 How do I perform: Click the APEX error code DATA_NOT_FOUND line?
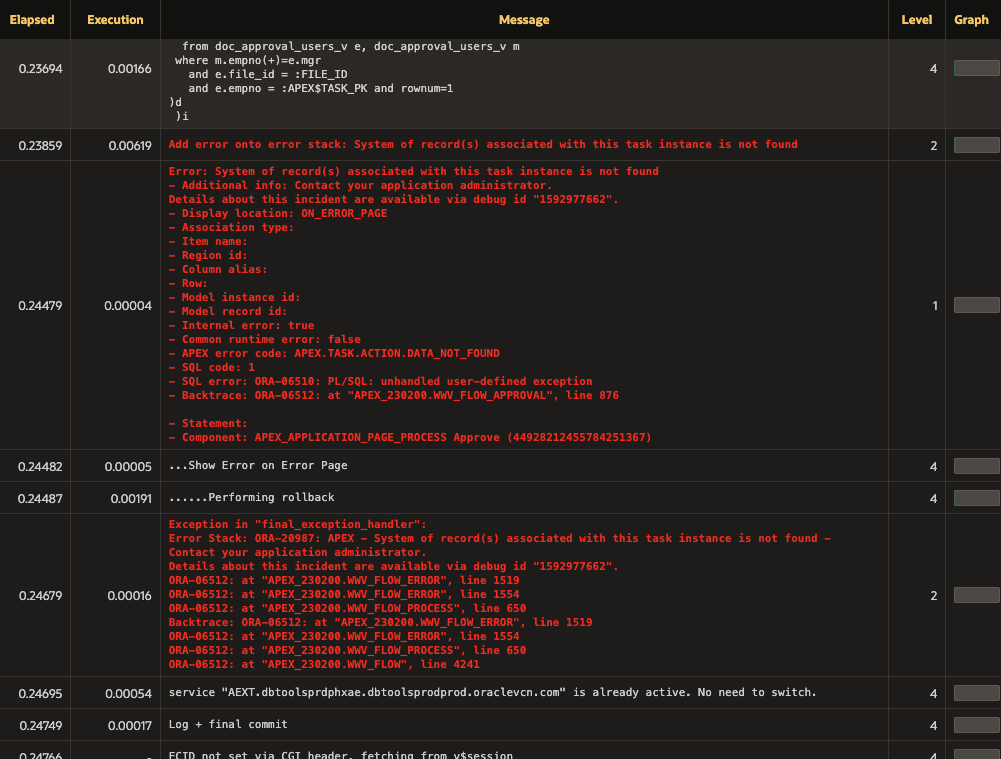pos(334,353)
